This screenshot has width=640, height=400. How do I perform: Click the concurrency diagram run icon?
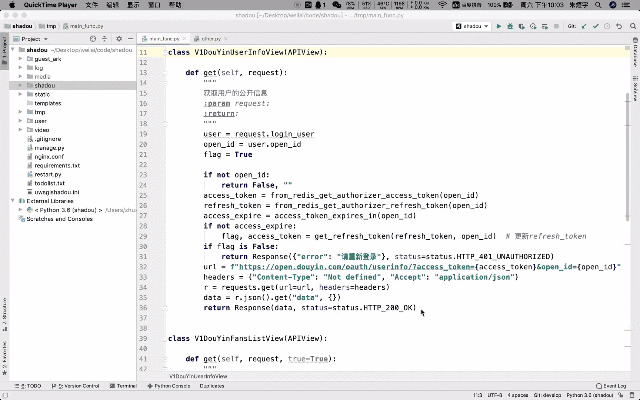click(544, 26)
